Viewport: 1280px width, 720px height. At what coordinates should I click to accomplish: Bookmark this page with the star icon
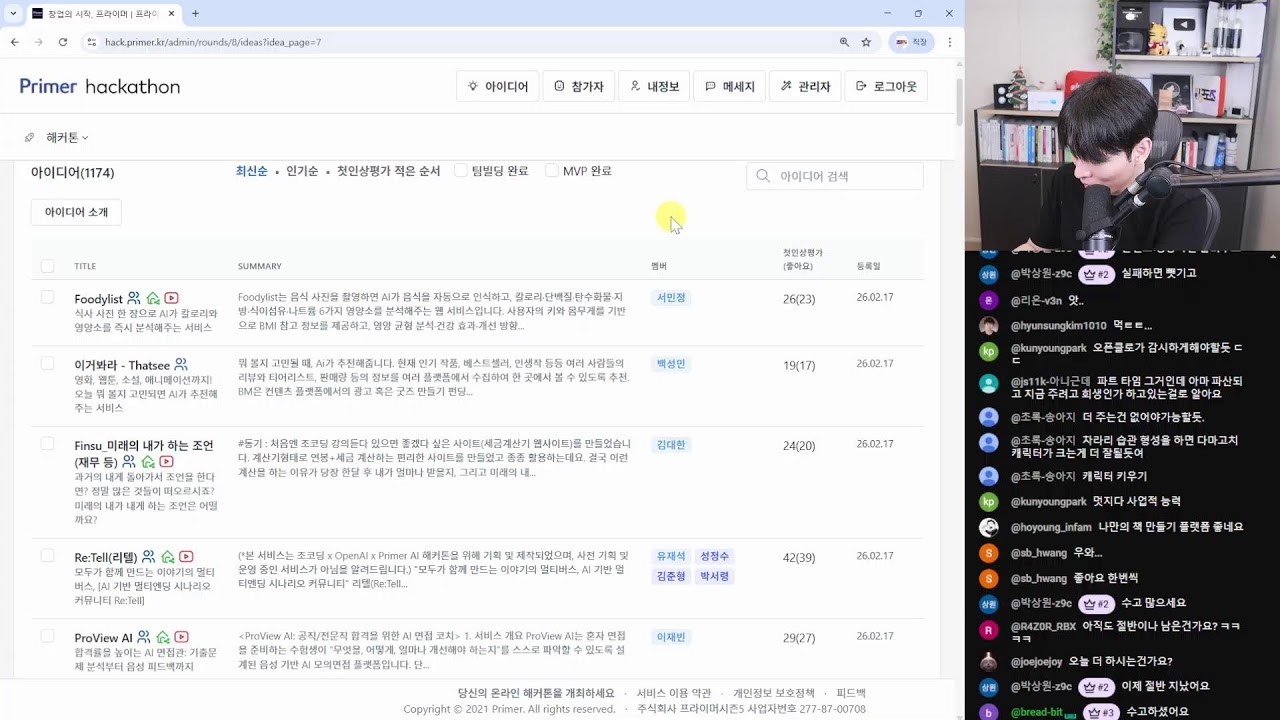point(866,42)
